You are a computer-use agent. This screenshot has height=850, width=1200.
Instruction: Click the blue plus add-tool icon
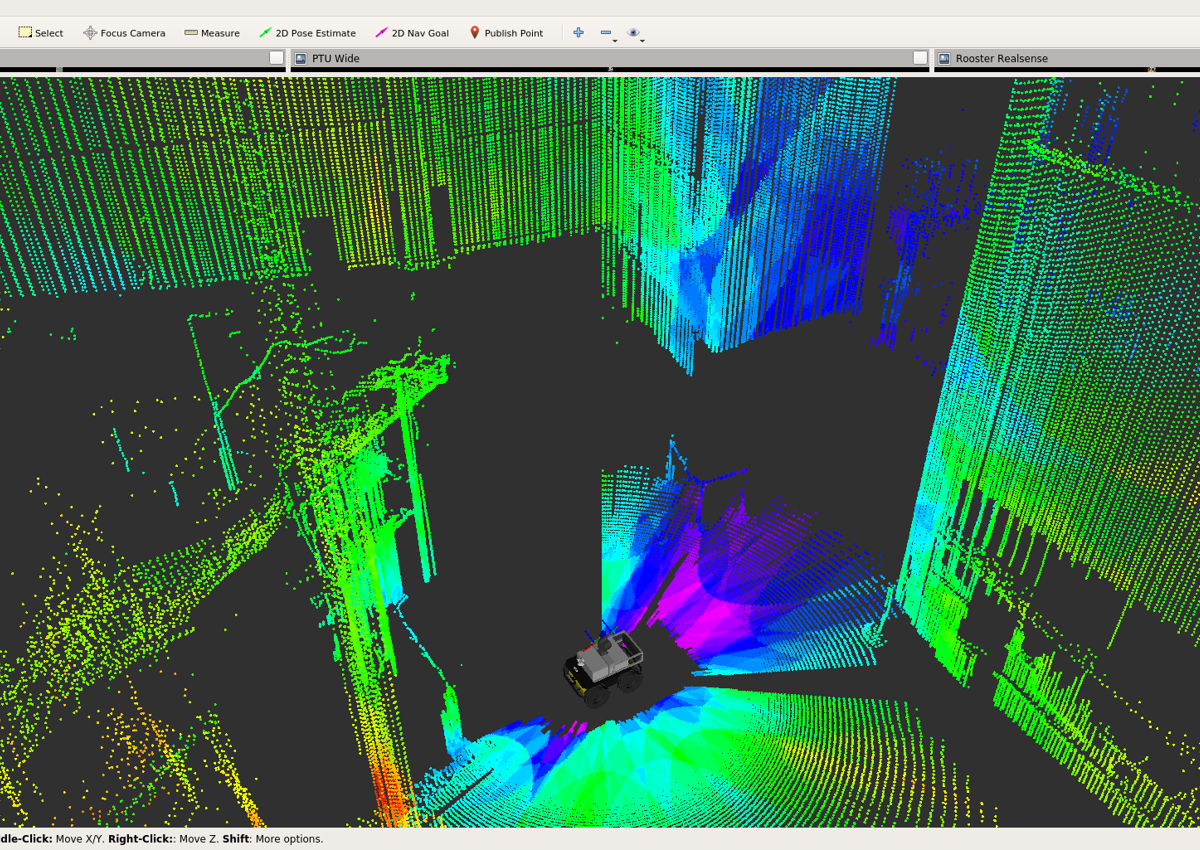coord(578,33)
